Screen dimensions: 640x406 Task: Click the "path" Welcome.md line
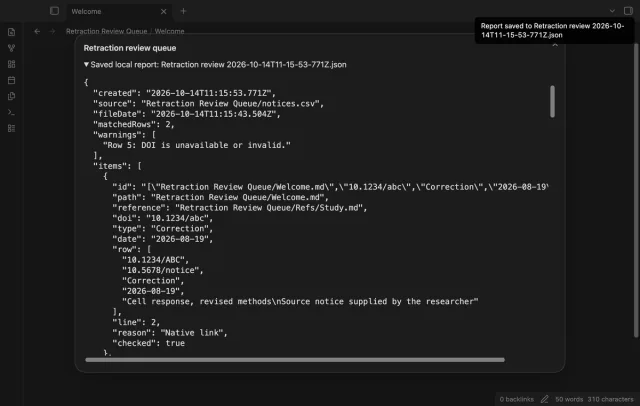point(220,197)
